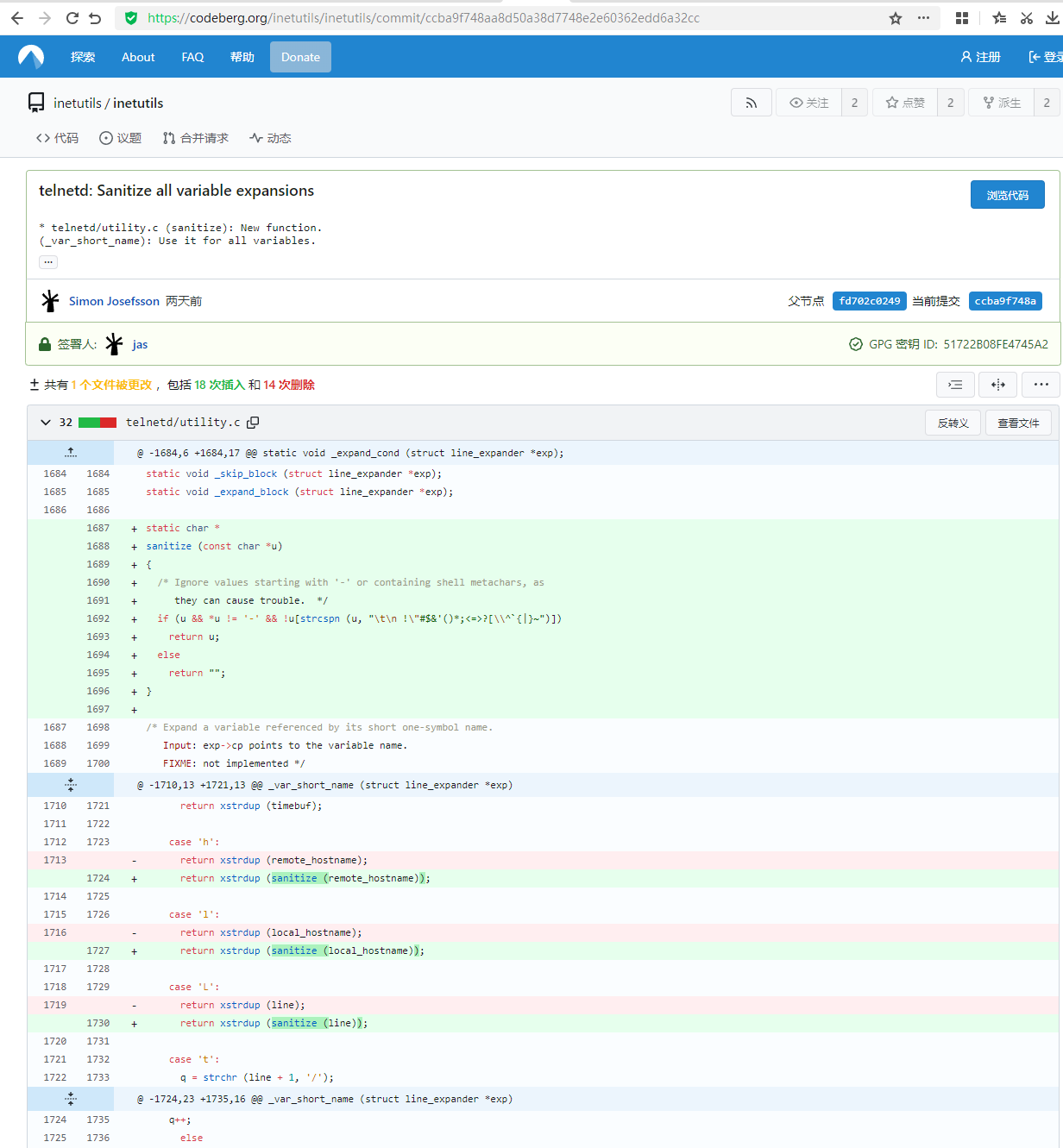Screen dimensions: 1063x1148
Task: Click the green-red diff stat bar
Action: [x=97, y=423]
